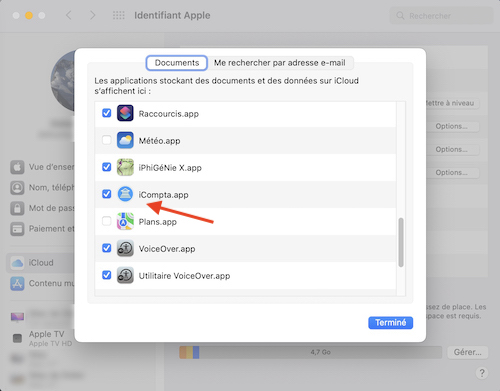
Task: Click the Identifiant Apple window title
Action: [x=172, y=15]
